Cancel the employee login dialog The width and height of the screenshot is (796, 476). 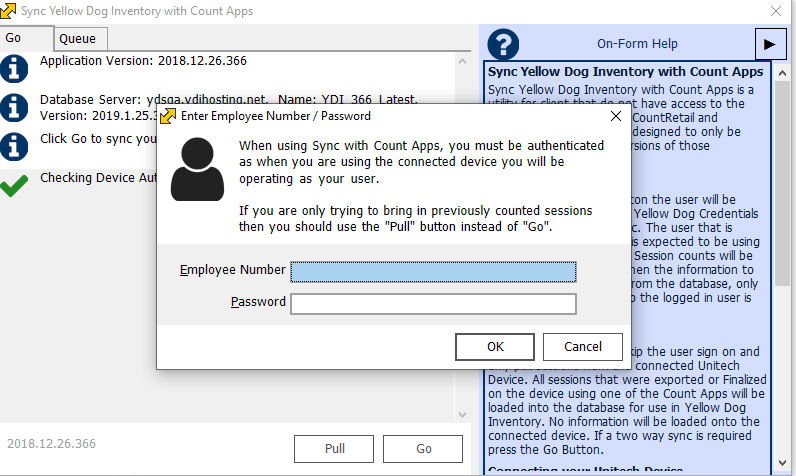pyautogui.click(x=582, y=347)
